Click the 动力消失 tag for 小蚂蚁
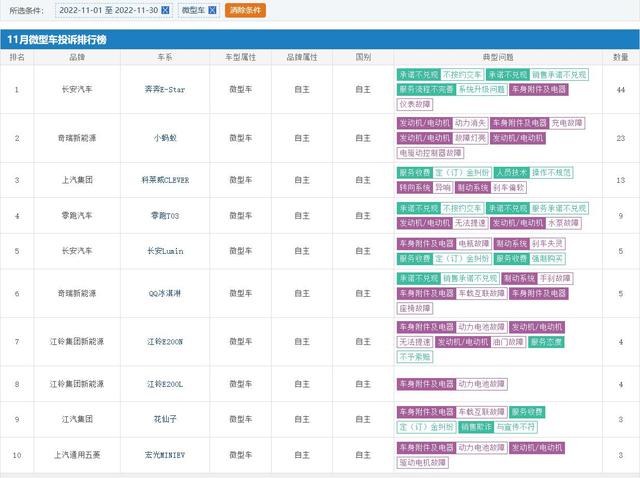The image size is (640, 478). pos(470,123)
